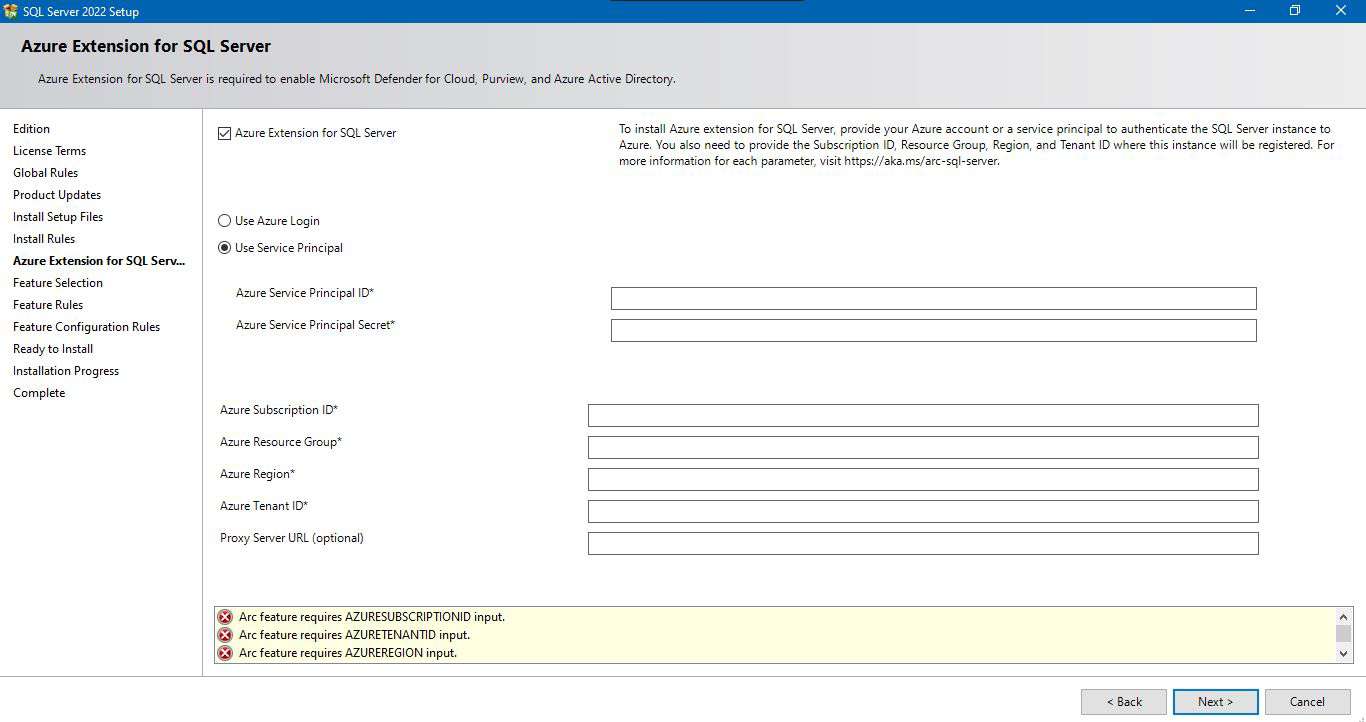This screenshot has height=722, width=1366.
Task: Click the AZURESUBSCRIPTIONID error message text
Action: tap(372, 617)
